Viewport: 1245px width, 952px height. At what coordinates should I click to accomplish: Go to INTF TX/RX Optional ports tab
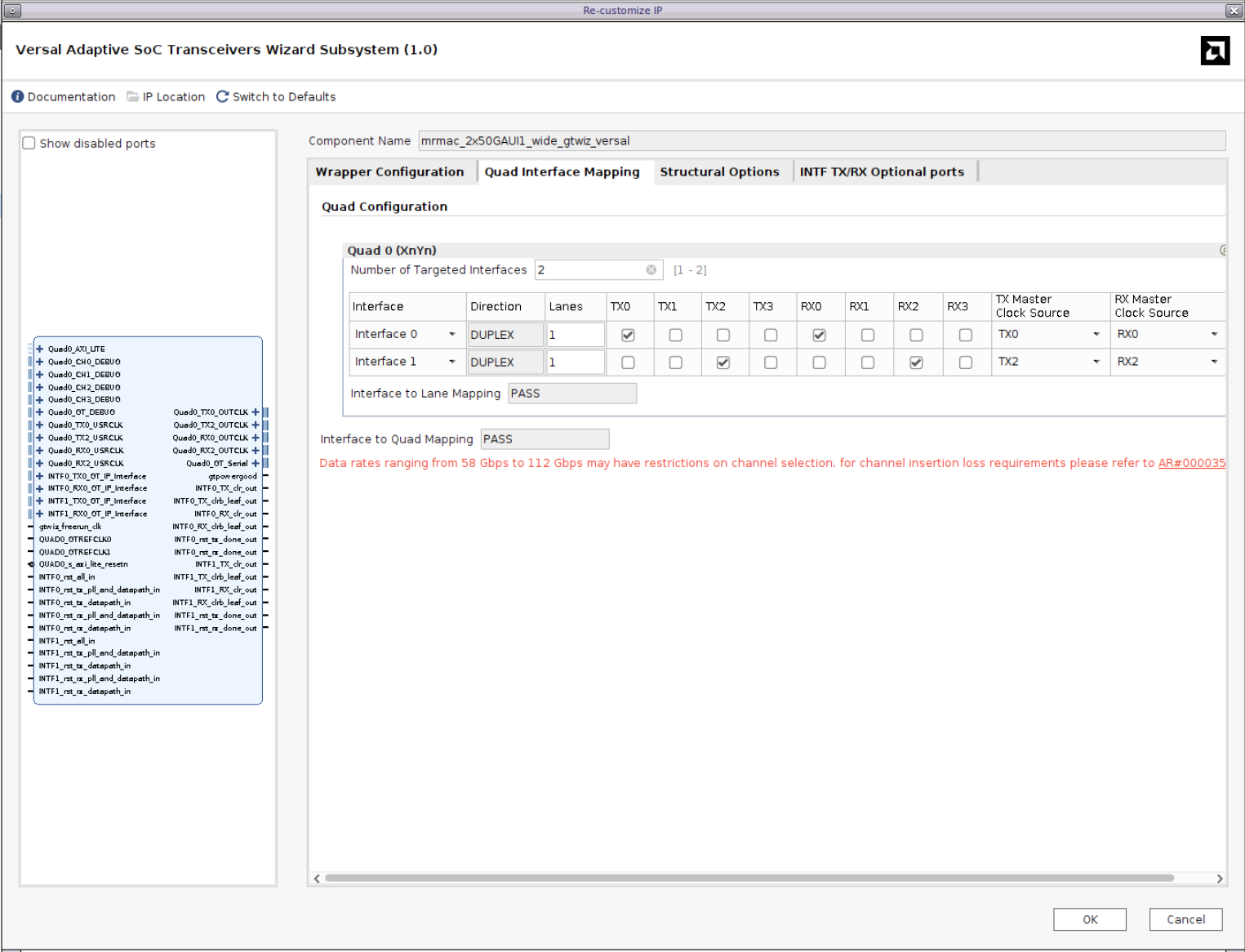coord(882,171)
